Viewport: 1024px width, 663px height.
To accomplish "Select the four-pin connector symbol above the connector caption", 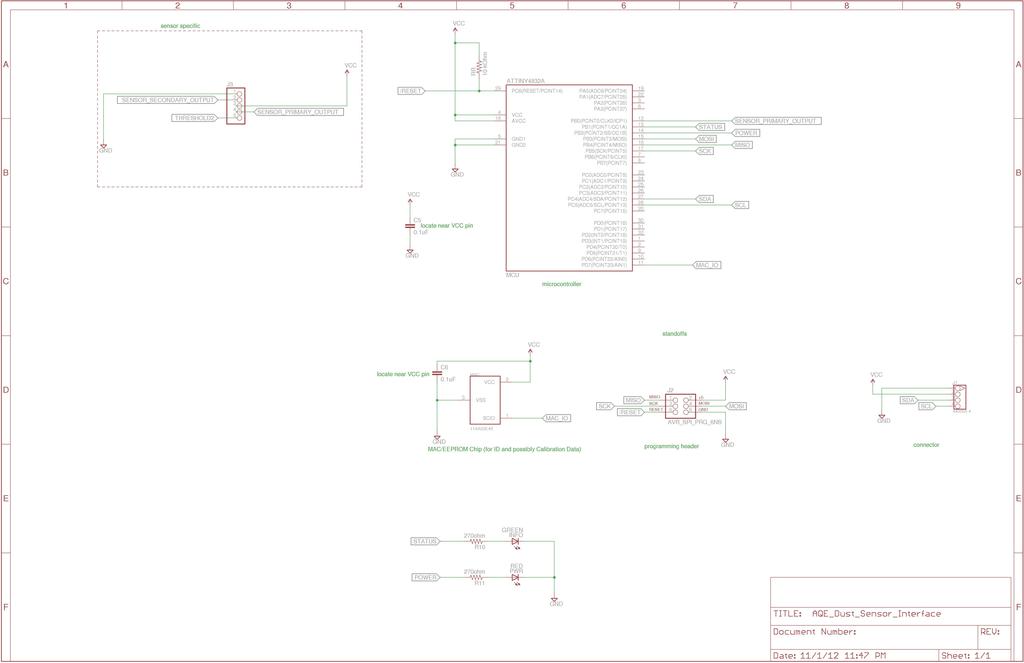I will click(959, 398).
